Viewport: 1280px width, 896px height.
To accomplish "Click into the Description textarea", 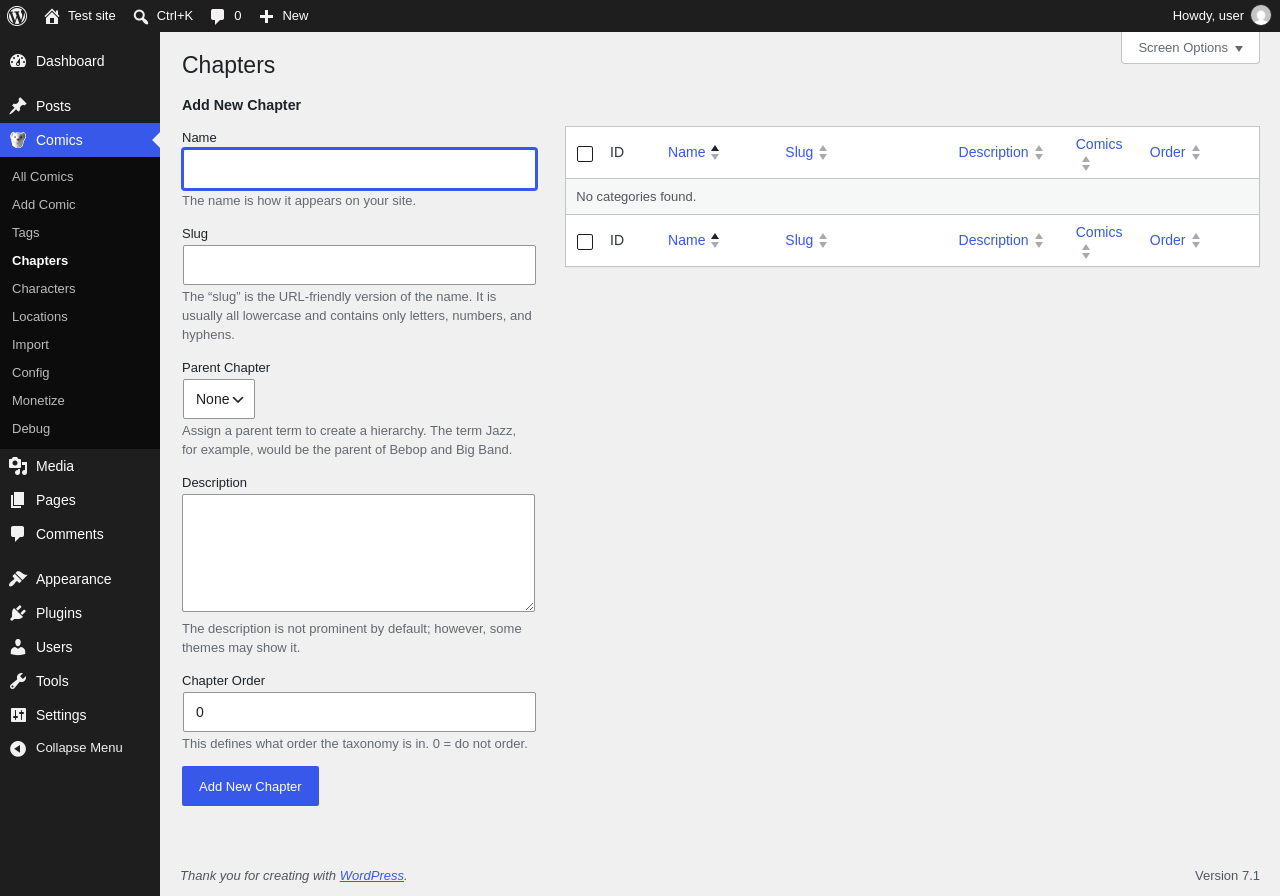I will pos(358,553).
